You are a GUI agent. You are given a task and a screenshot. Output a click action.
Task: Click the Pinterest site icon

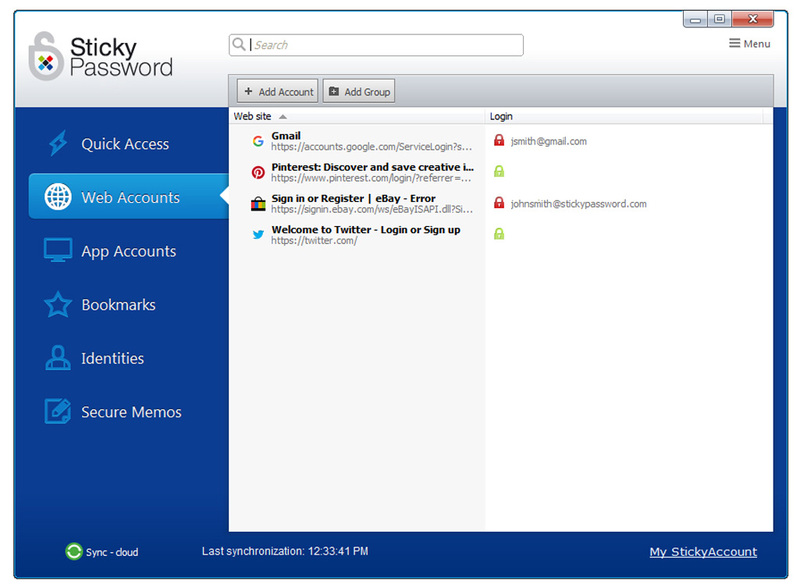pyautogui.click(x=258, y=173)
